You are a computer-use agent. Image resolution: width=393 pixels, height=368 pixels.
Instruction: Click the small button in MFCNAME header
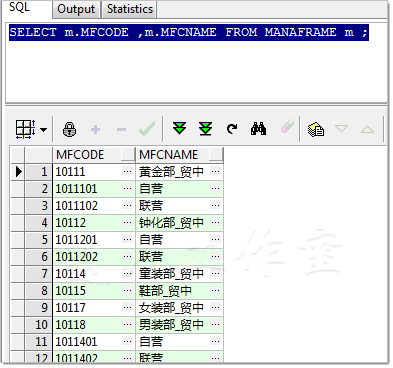pyautogui.click(x=216, y=154)
